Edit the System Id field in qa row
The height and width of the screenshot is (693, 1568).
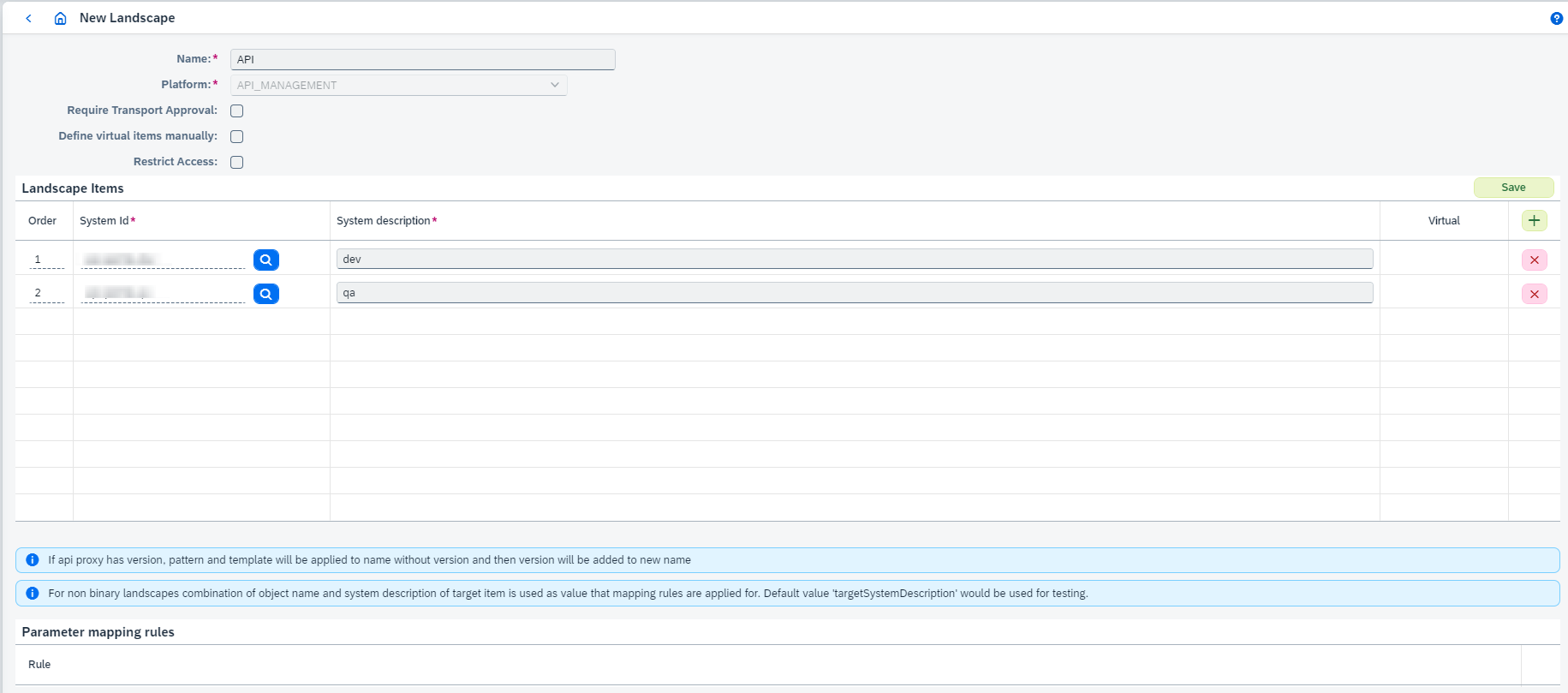tap(163, 293)
